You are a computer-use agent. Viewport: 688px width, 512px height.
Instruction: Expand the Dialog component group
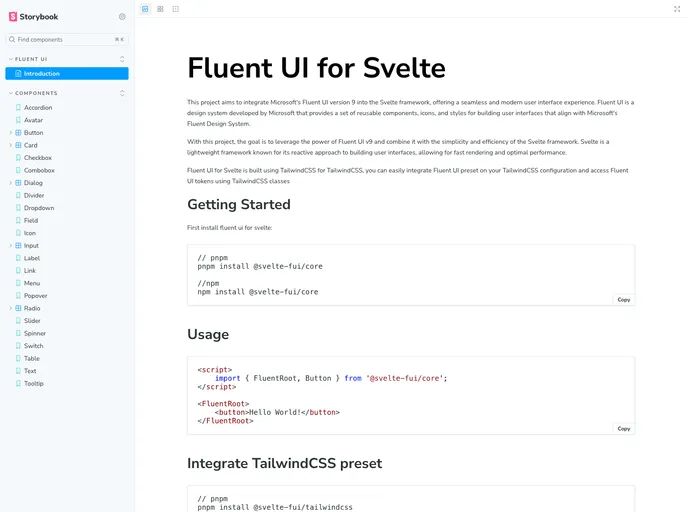[x=11, y=183]
